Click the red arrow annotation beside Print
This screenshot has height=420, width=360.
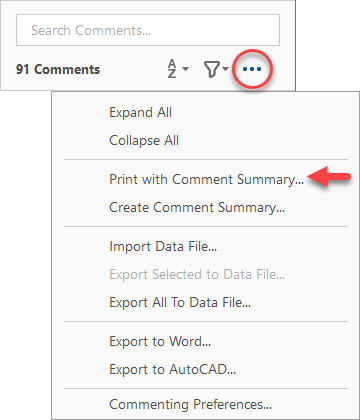click(x=329, y=177)
